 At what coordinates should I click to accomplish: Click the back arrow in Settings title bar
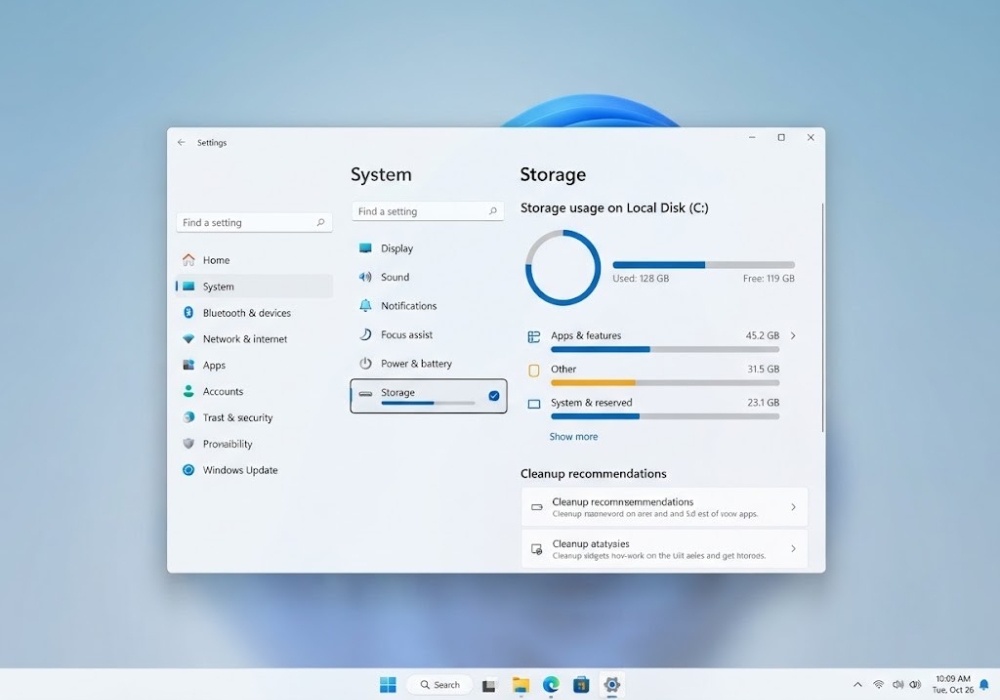182,142
